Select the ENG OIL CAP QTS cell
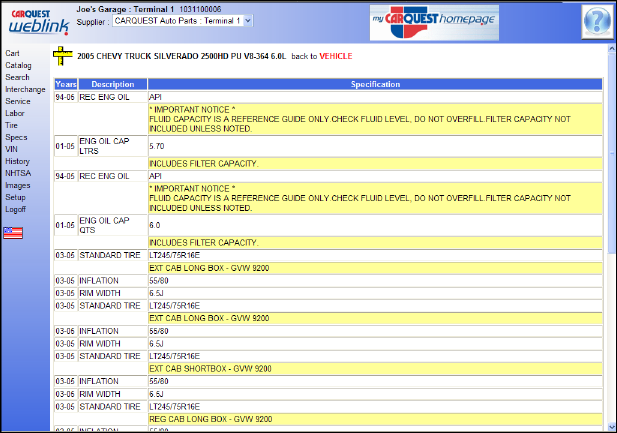617x433 pixels. click(113, 225)
